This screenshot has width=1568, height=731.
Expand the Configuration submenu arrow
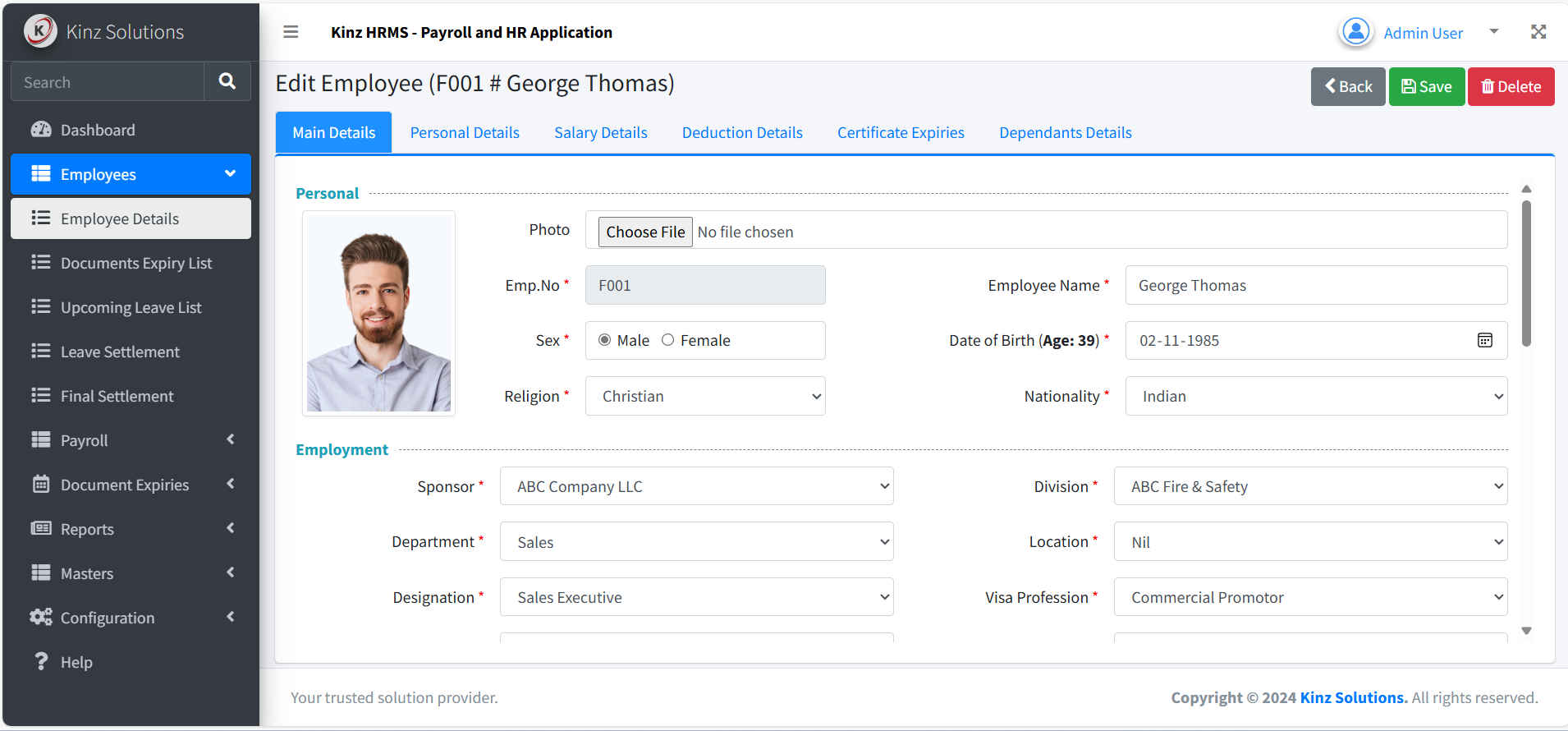point(231,617)
